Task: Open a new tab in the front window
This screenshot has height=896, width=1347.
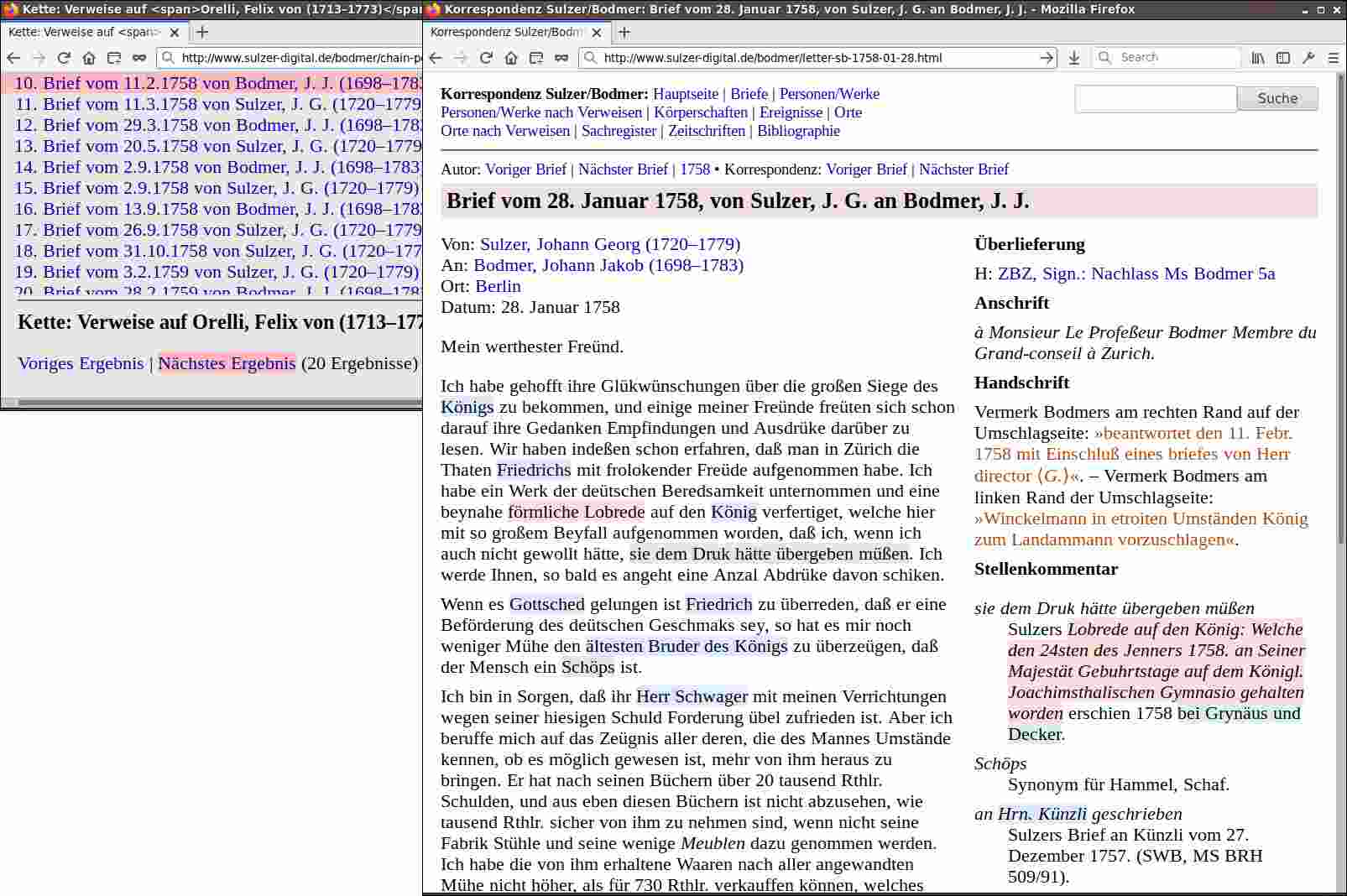Action: (x=624, y=32)
